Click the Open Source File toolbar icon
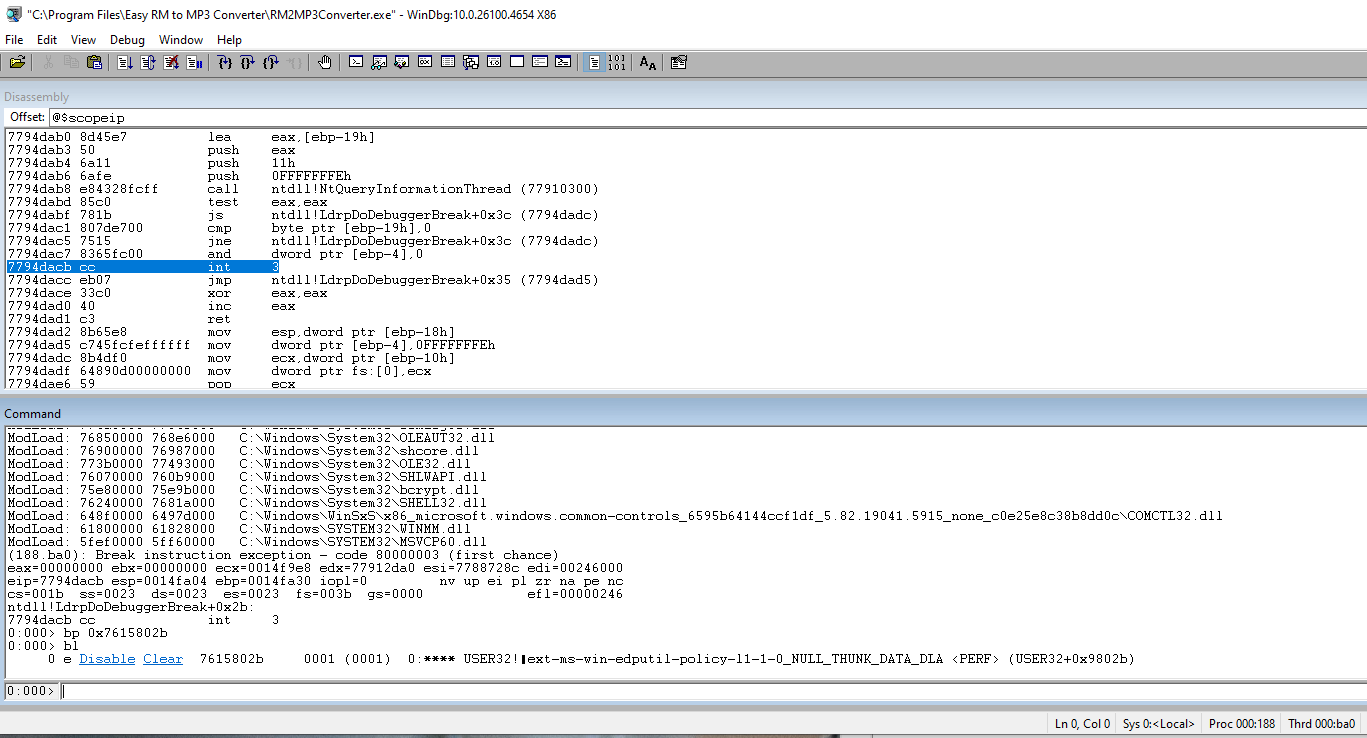 [17, 63]
